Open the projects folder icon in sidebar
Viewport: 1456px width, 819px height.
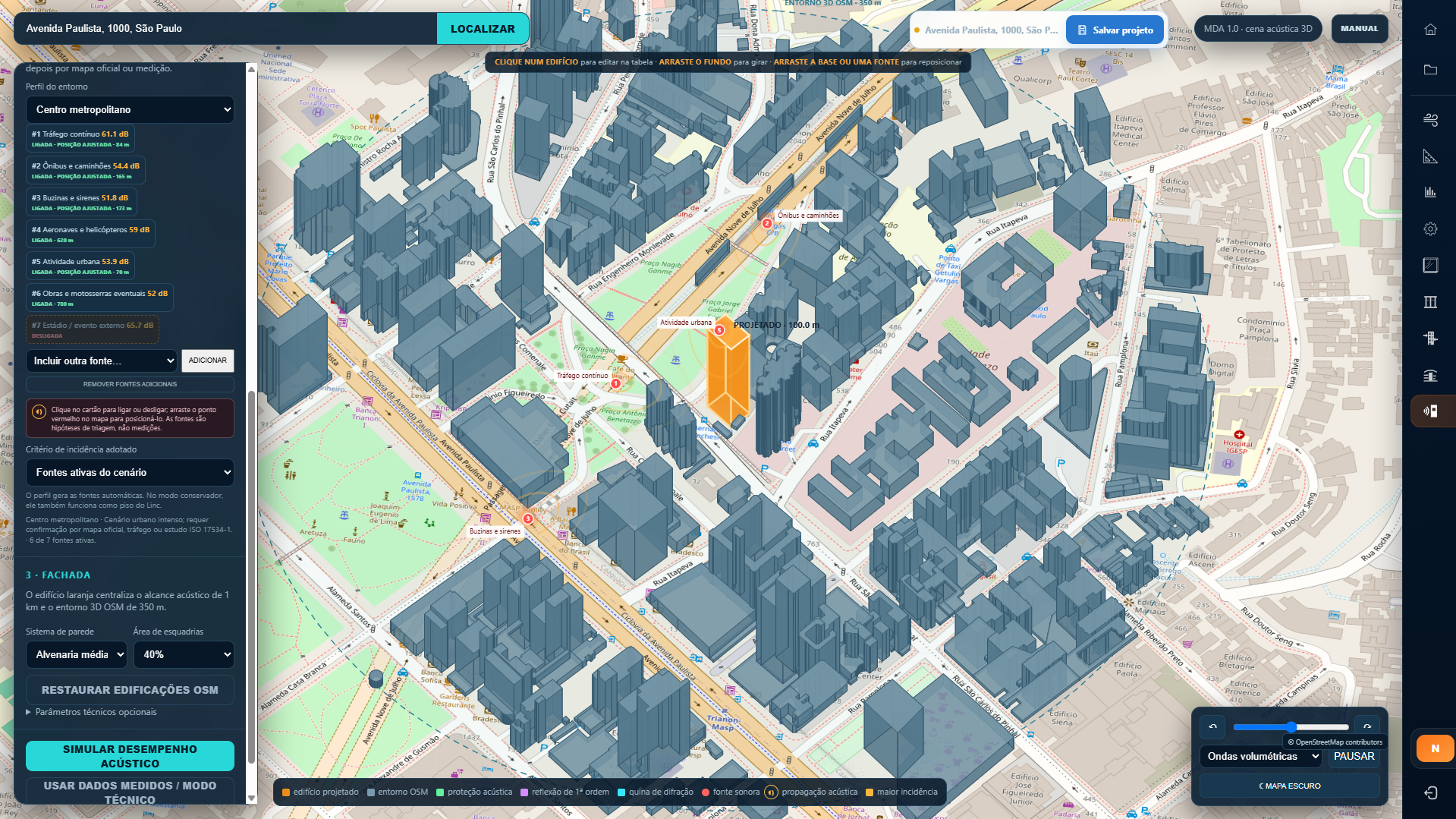1430,70
